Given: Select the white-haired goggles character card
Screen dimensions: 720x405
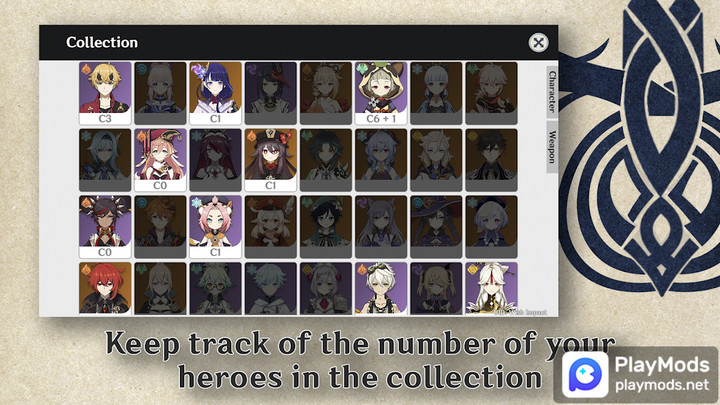Looking at the screenshot, I should [381, 288].
